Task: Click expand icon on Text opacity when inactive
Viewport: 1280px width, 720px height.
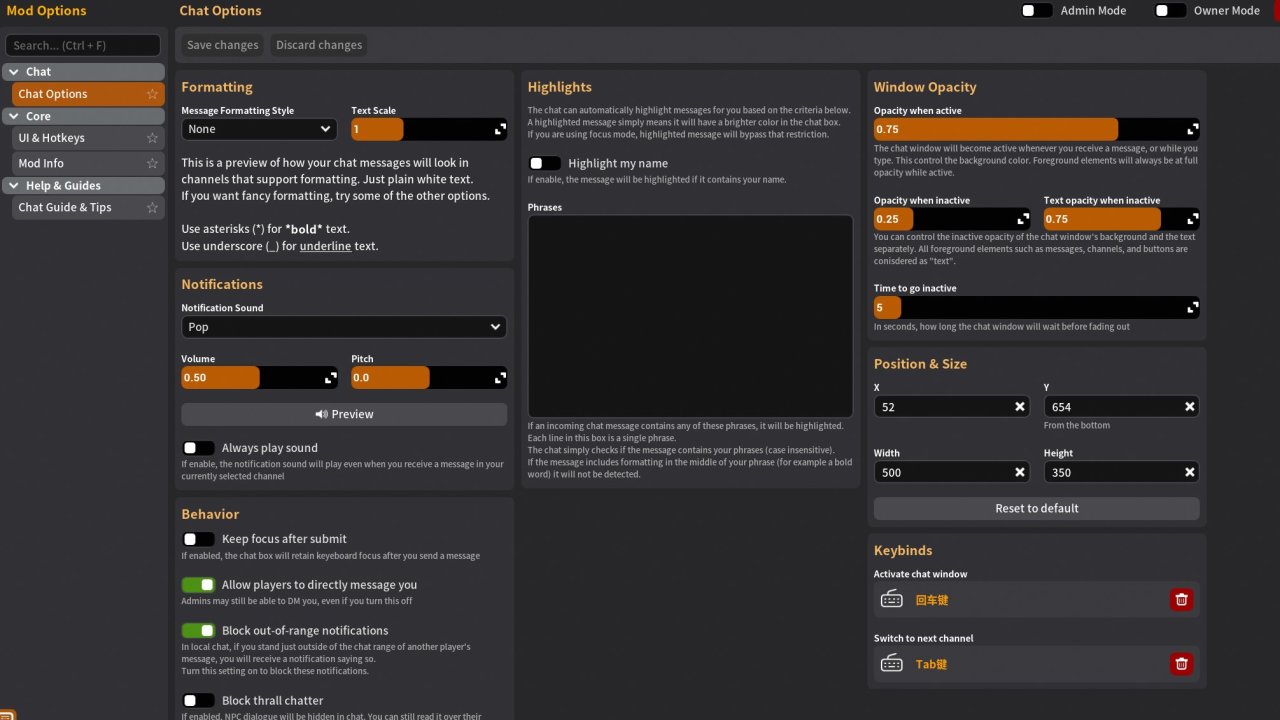Action: coord(1192,219)
